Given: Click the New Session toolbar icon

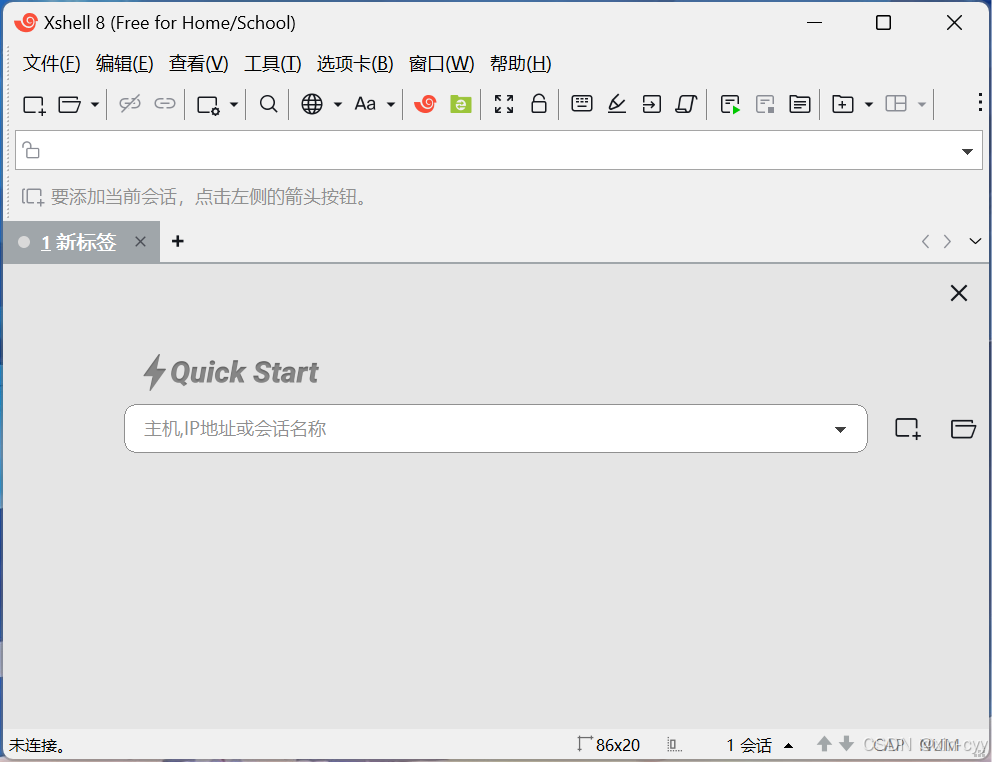Looking at the screenshot, I should tap(34, 104).
